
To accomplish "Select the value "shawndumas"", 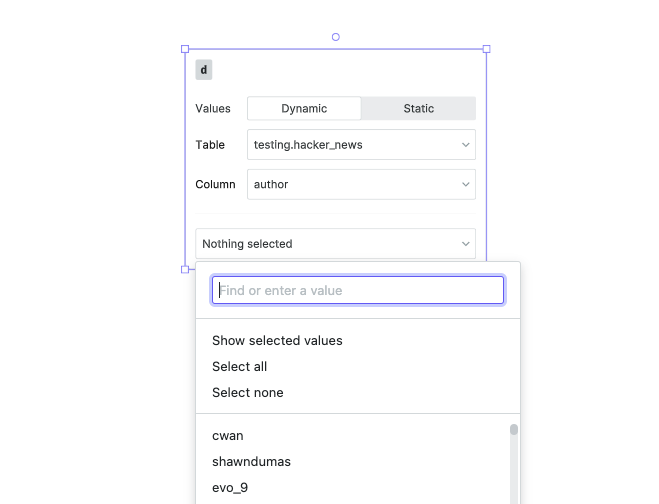I will (251, 462).
